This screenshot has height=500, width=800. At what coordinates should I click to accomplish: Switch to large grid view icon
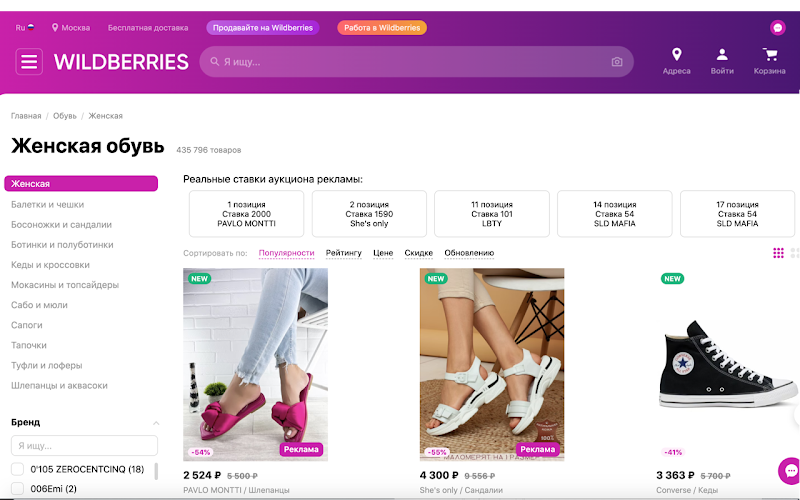click(778, 253)
